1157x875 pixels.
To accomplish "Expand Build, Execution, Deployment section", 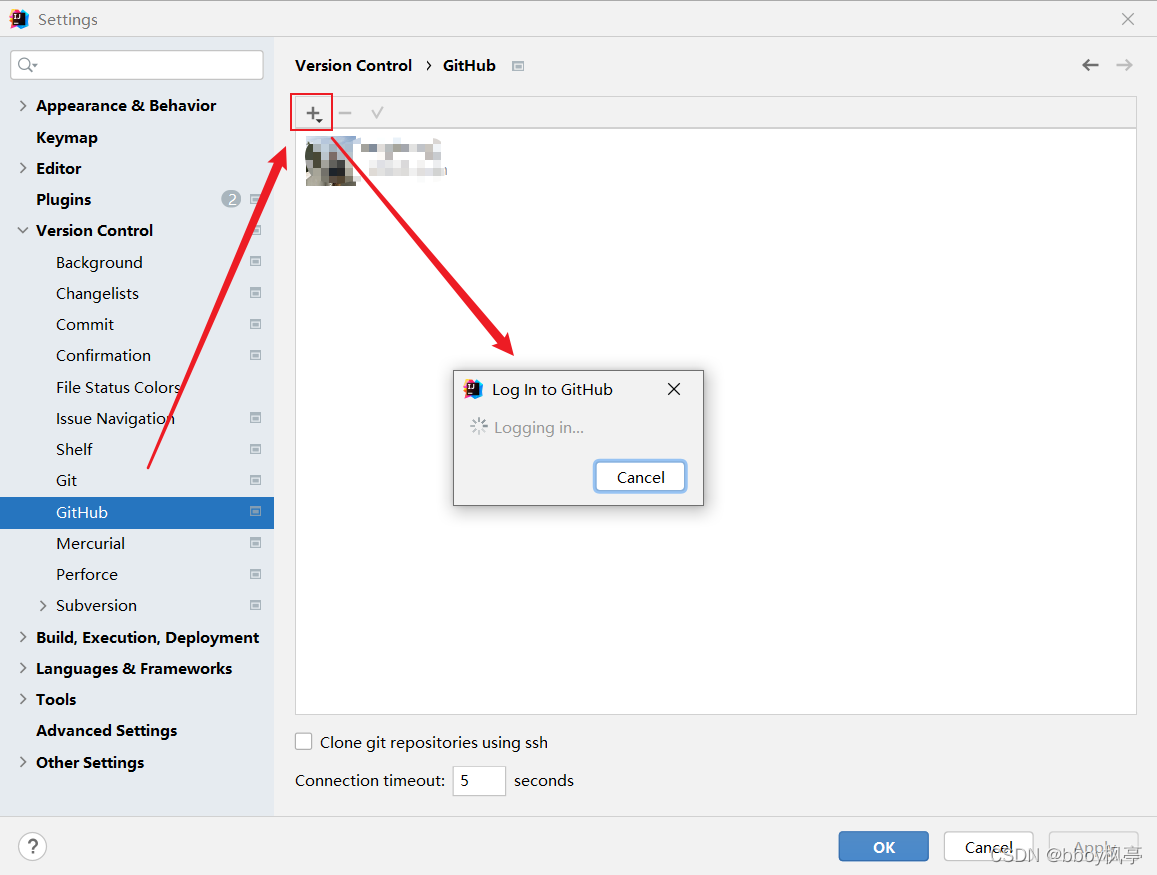I will click(23, 637).
